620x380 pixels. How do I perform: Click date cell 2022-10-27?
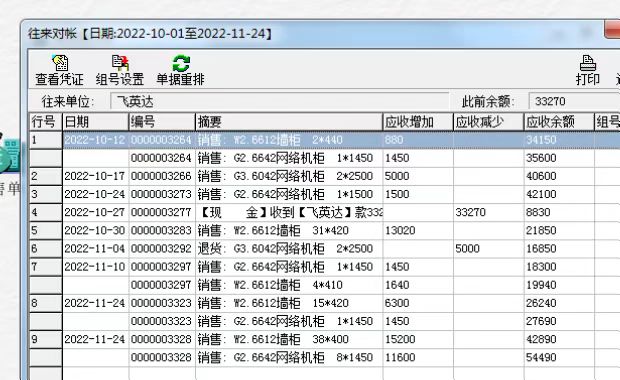(95, 212)
